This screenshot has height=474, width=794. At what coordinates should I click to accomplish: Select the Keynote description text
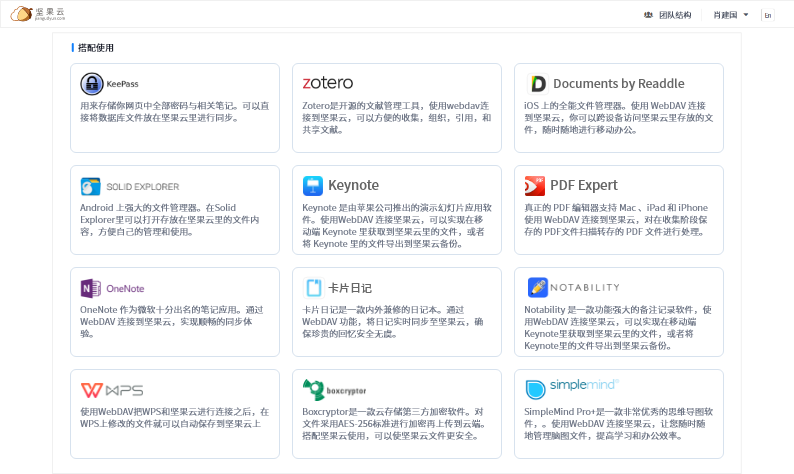(x=396, y=226)
